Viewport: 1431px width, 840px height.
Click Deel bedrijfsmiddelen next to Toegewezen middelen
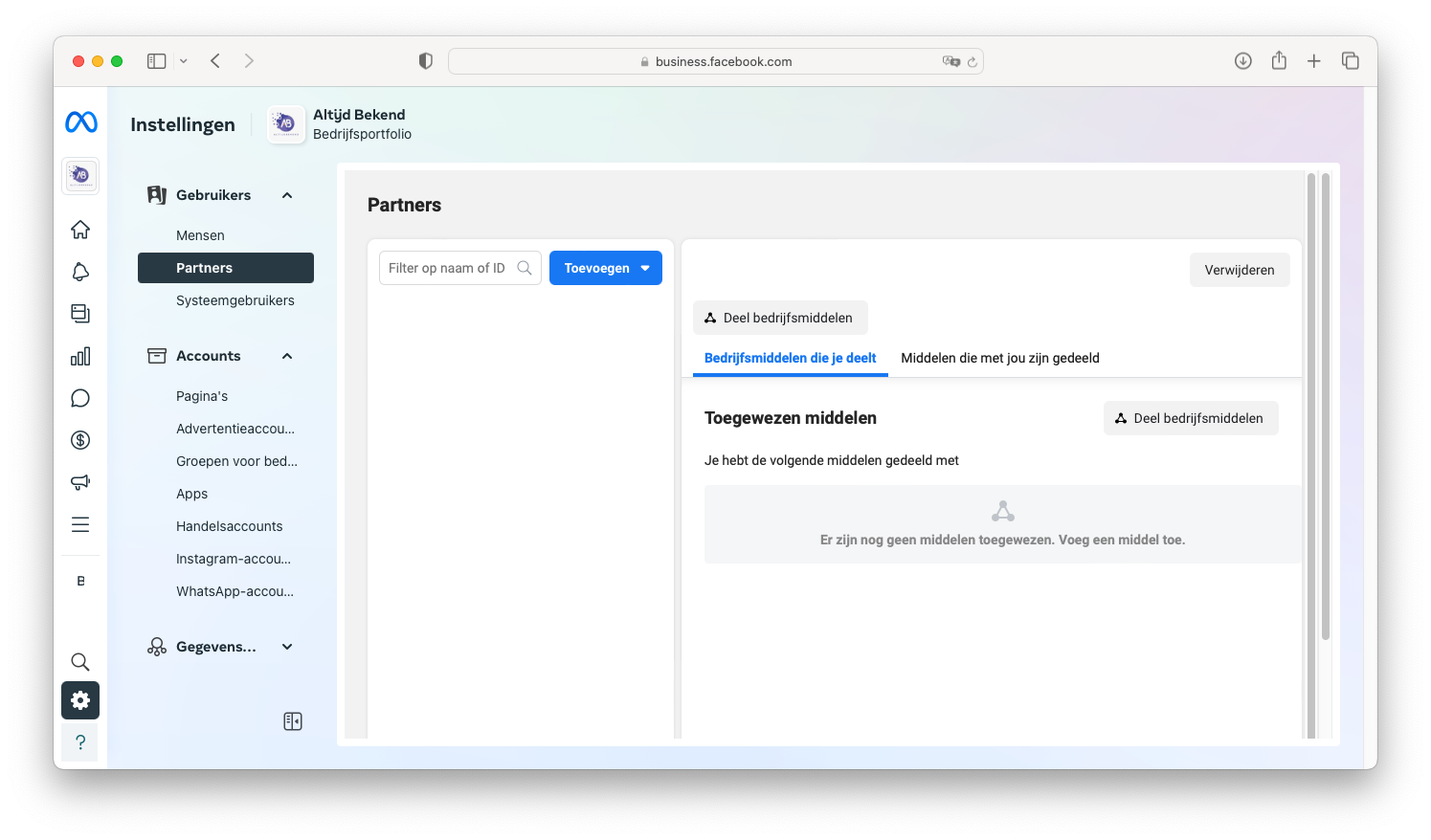tap(1190, 418)
